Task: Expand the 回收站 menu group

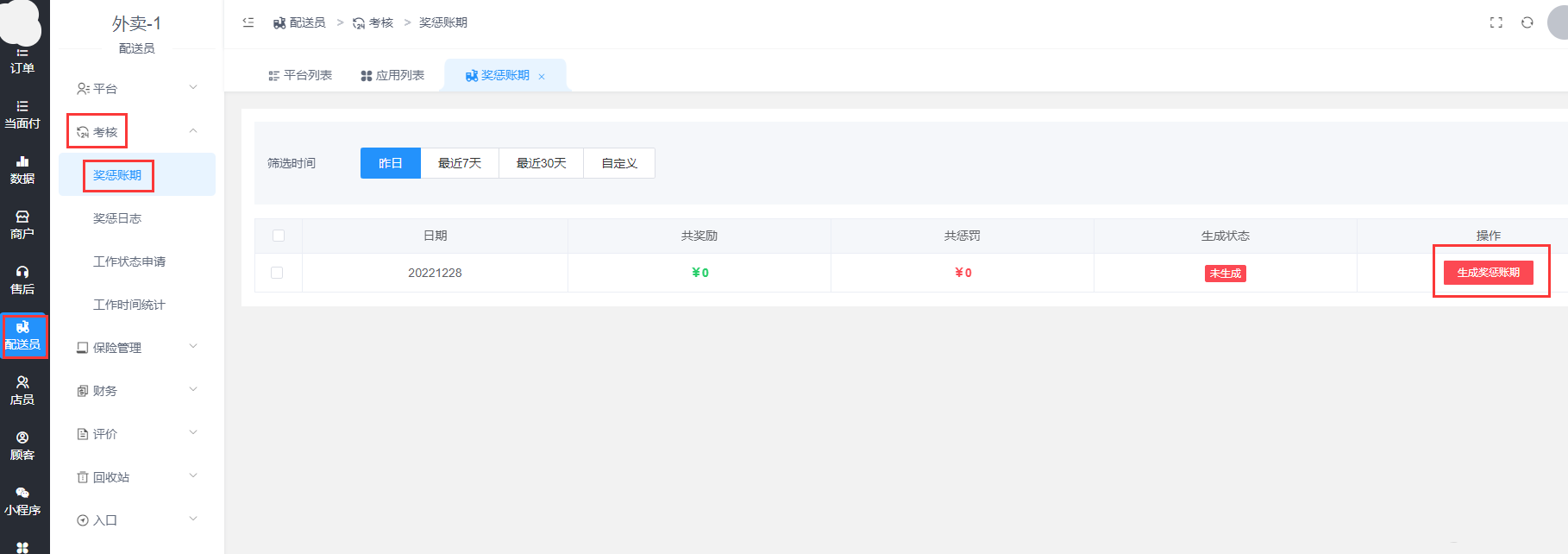Action: tap(137, 476)
